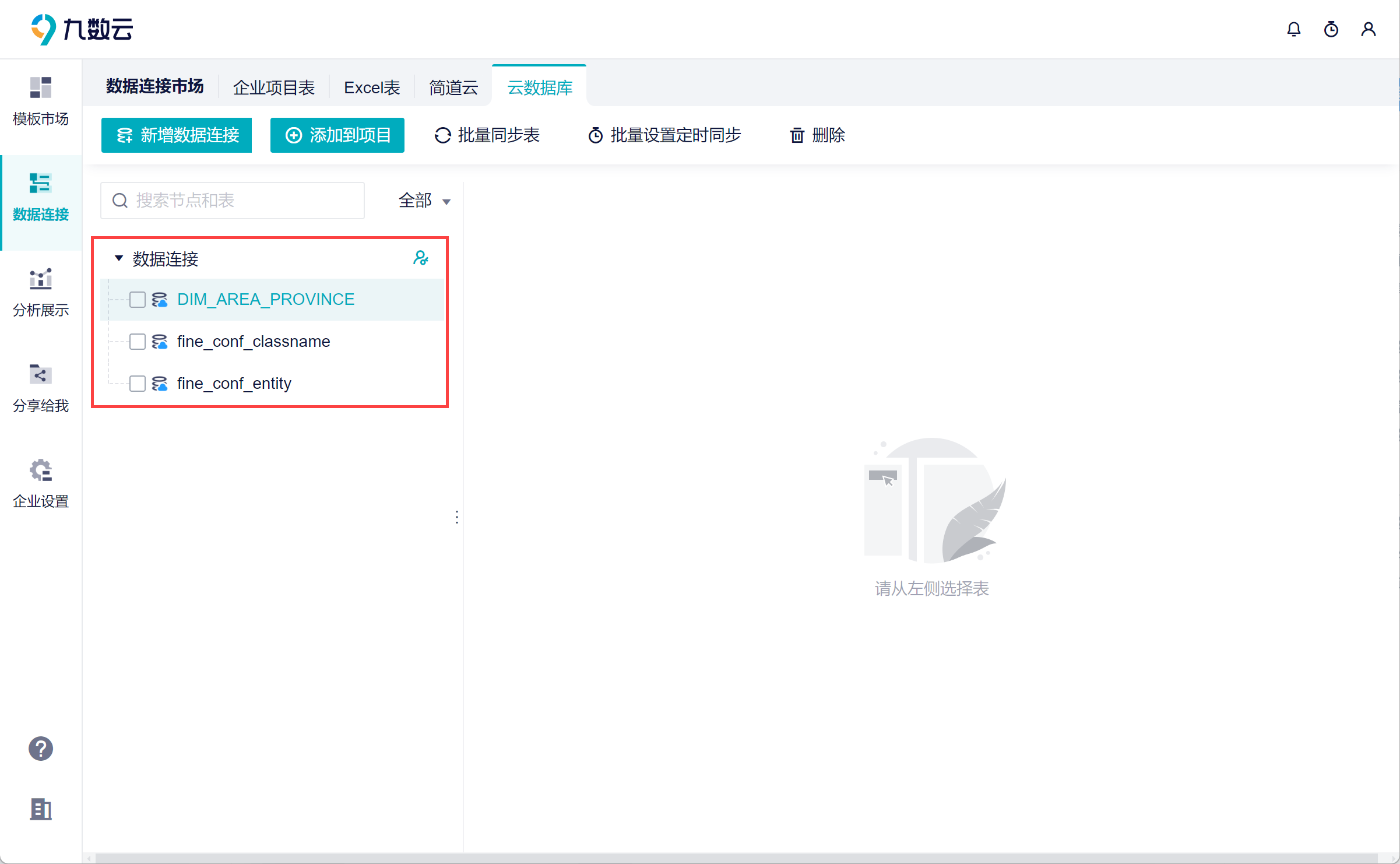Image resolution: width=1400 pixels, height=864 pixels.
Task: Click the 新增数据连接 button
Action: [x=177, y=135]
